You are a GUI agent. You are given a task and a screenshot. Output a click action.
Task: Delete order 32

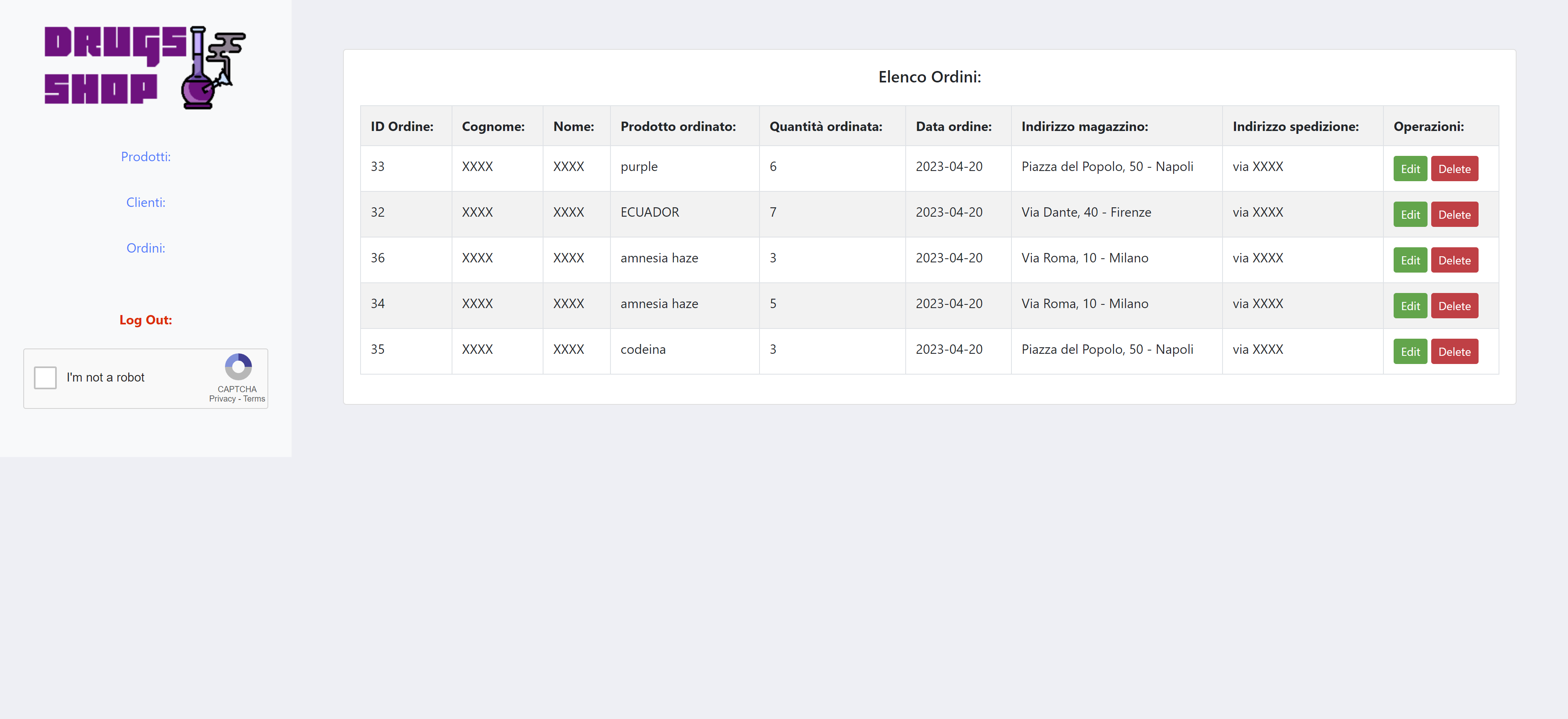point(1454,215)
